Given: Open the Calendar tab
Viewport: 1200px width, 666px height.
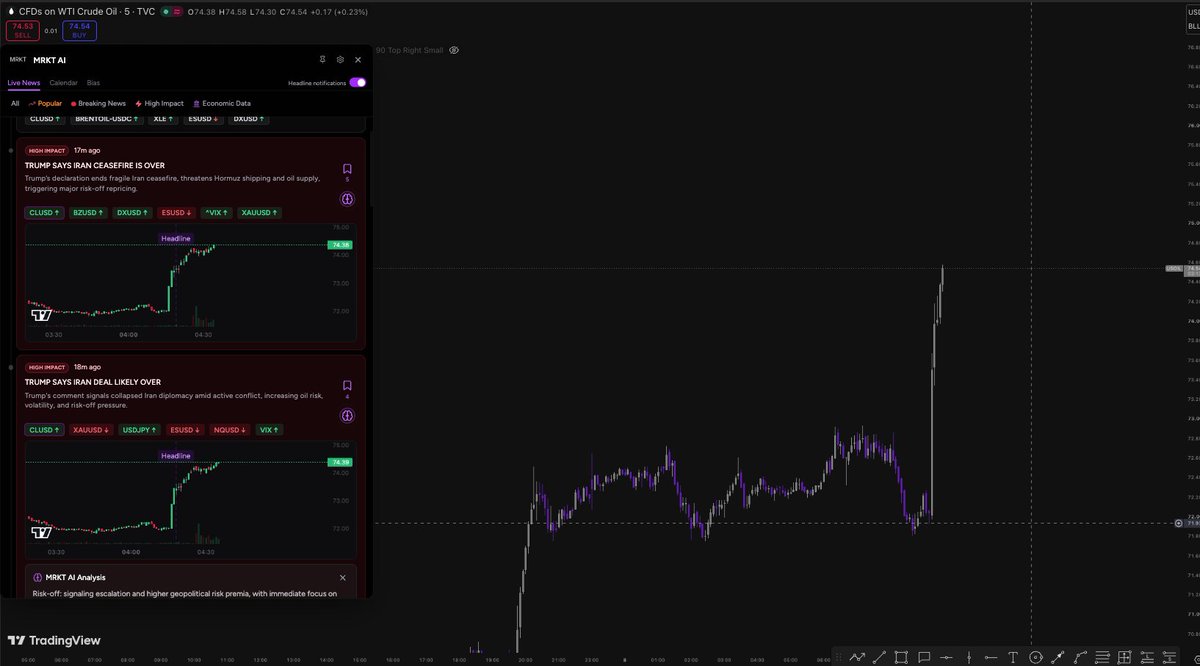Looking at the screenshot, I should (x=63, y=82).
